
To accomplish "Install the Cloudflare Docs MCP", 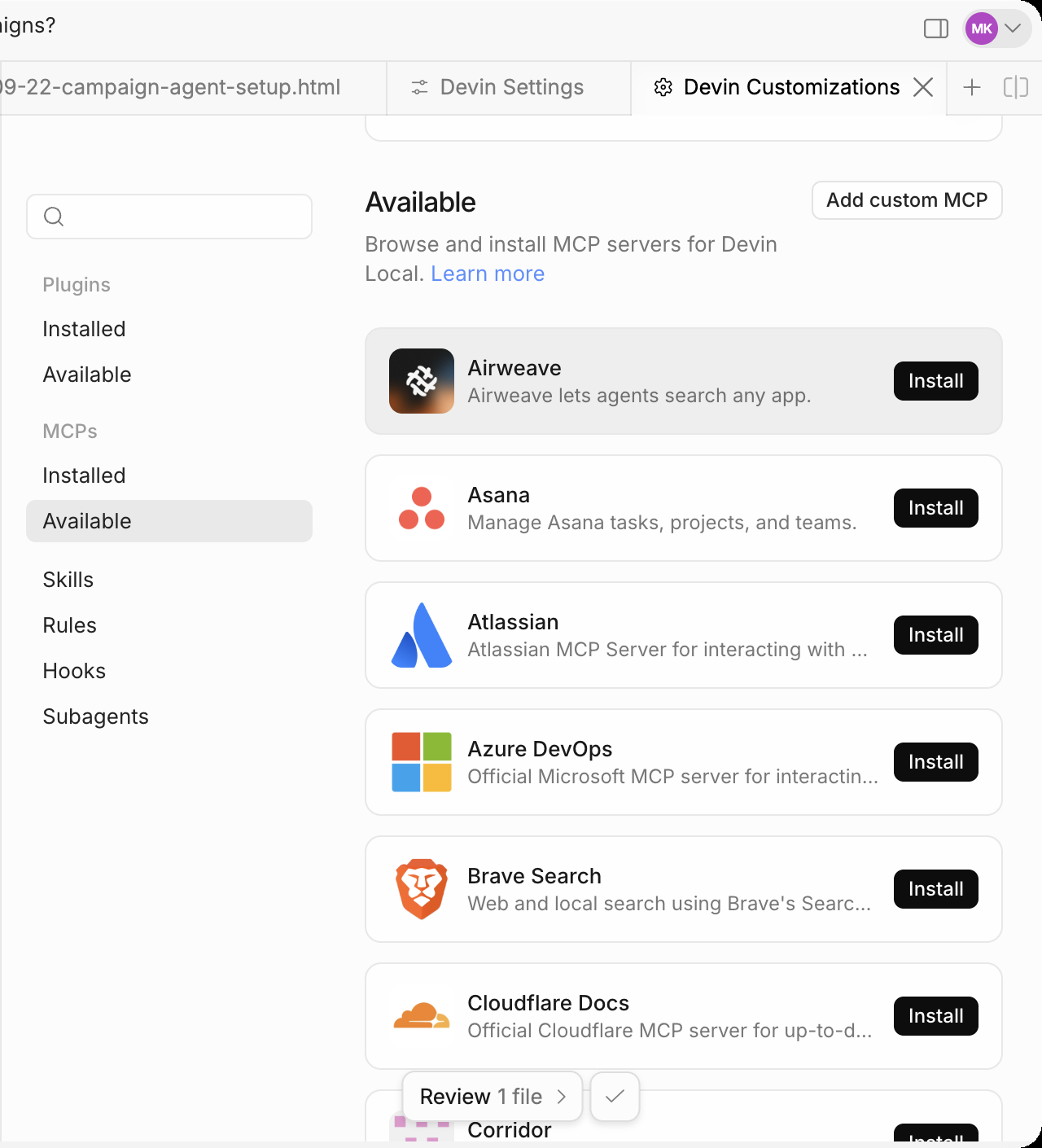I will point(936,1016).
